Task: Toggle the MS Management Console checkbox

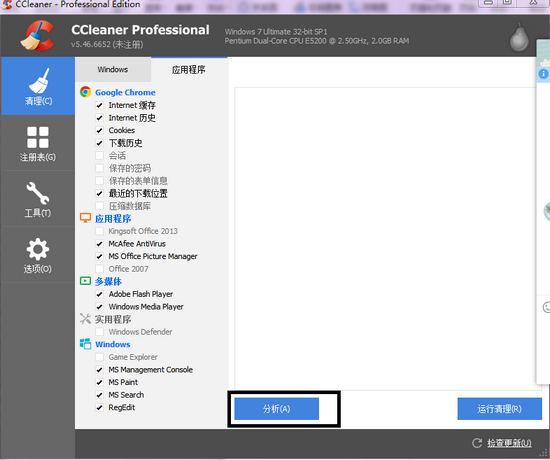Action: tap(100, 370)
